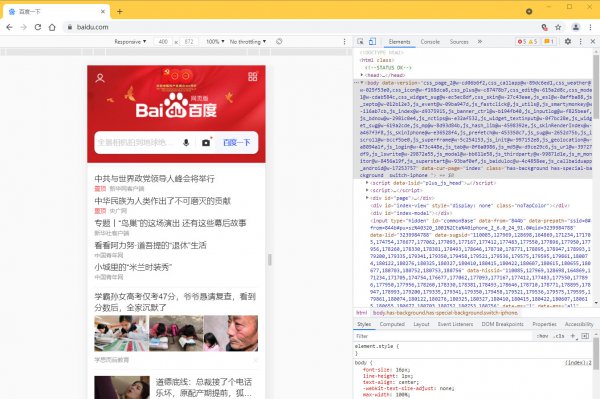Screen dimensions: 600x399
Task: Show more DevTools tabs chevron
Action: click(x=480, y=41)
